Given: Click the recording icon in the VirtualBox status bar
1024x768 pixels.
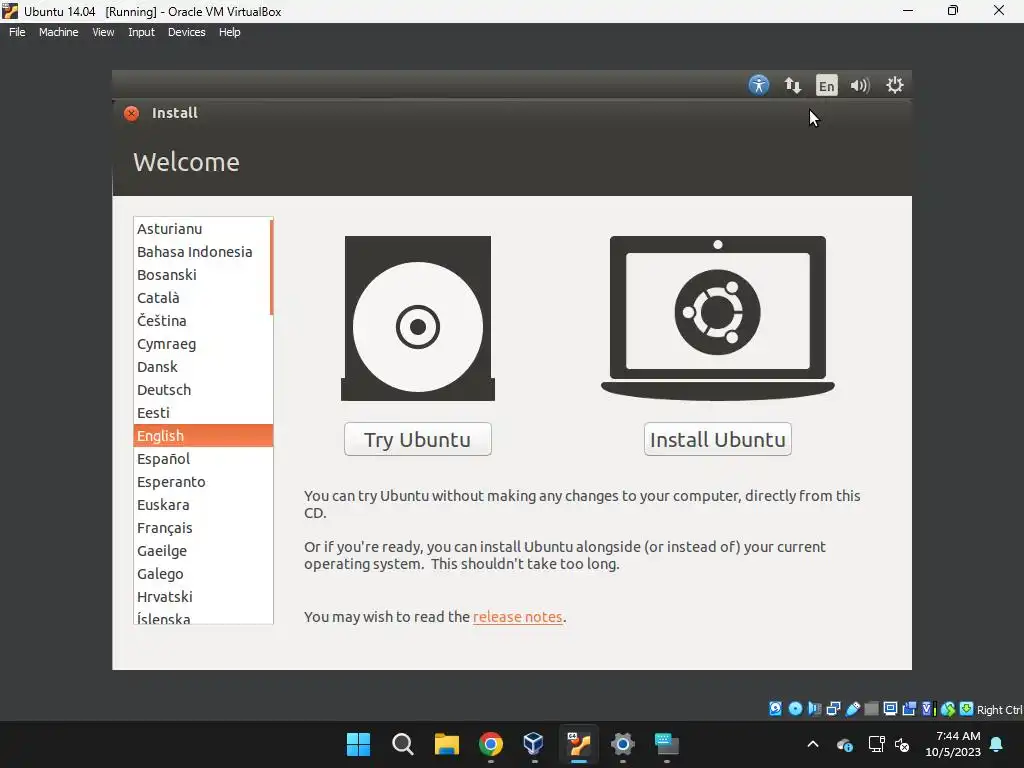Looking at the screenshot, I should coord(909,709).
